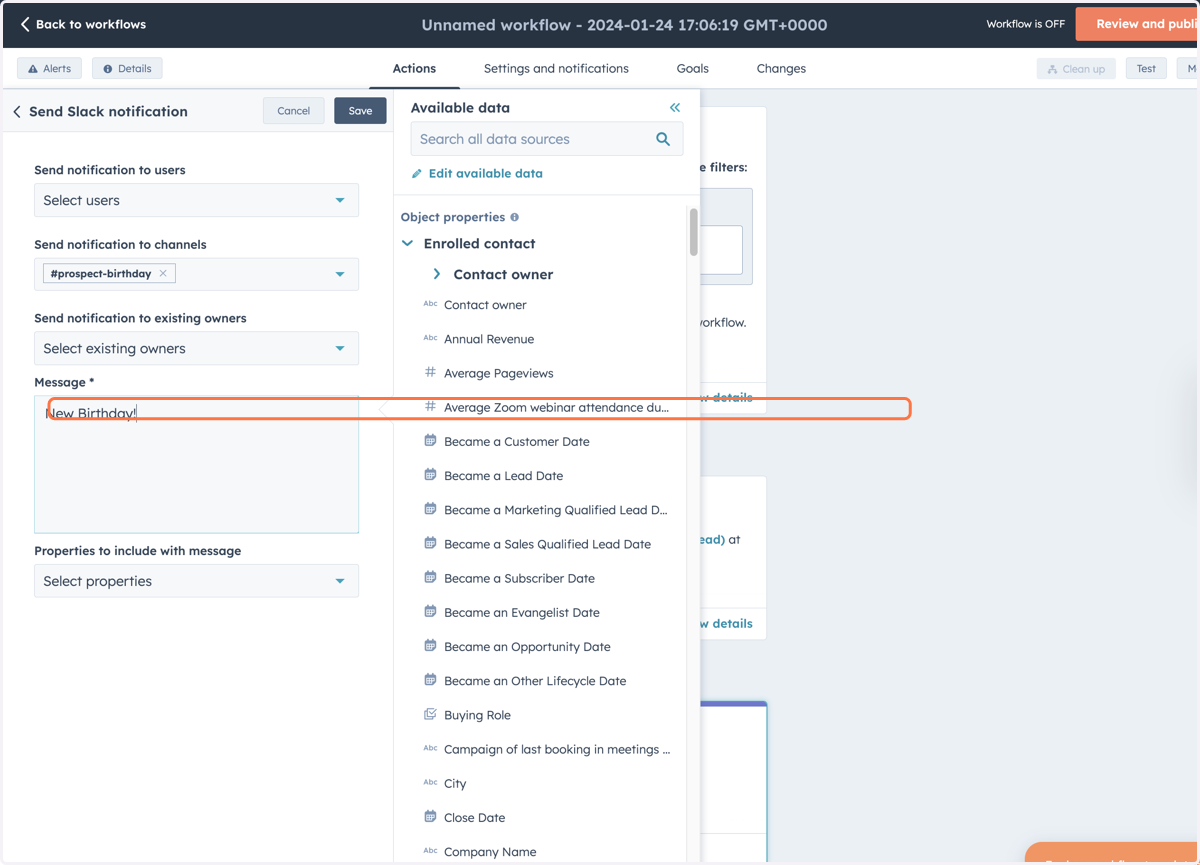1200x865 pixels.
Task: Select Became a Marketing Qualified Lead property
Action: (555, 510)
